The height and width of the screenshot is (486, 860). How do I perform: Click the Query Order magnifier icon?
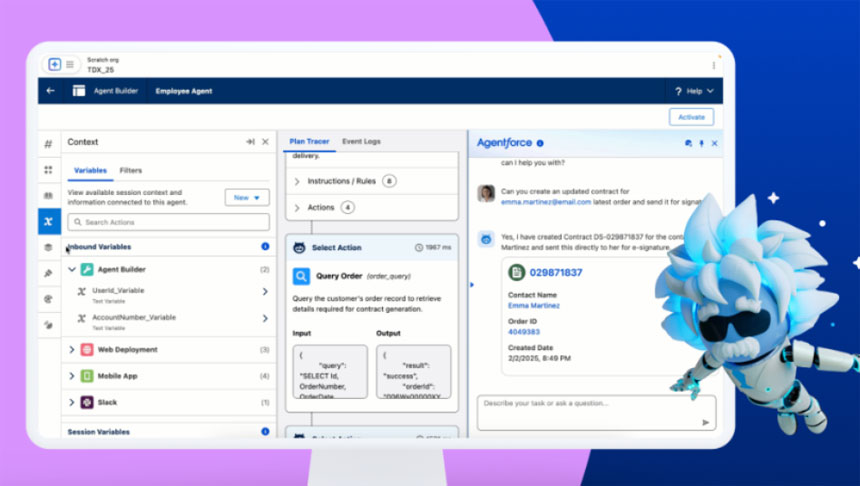[301, 276]
